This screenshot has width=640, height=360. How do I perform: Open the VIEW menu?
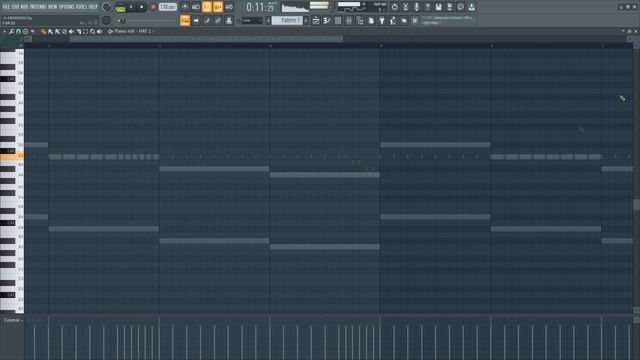tap(53, 7)
